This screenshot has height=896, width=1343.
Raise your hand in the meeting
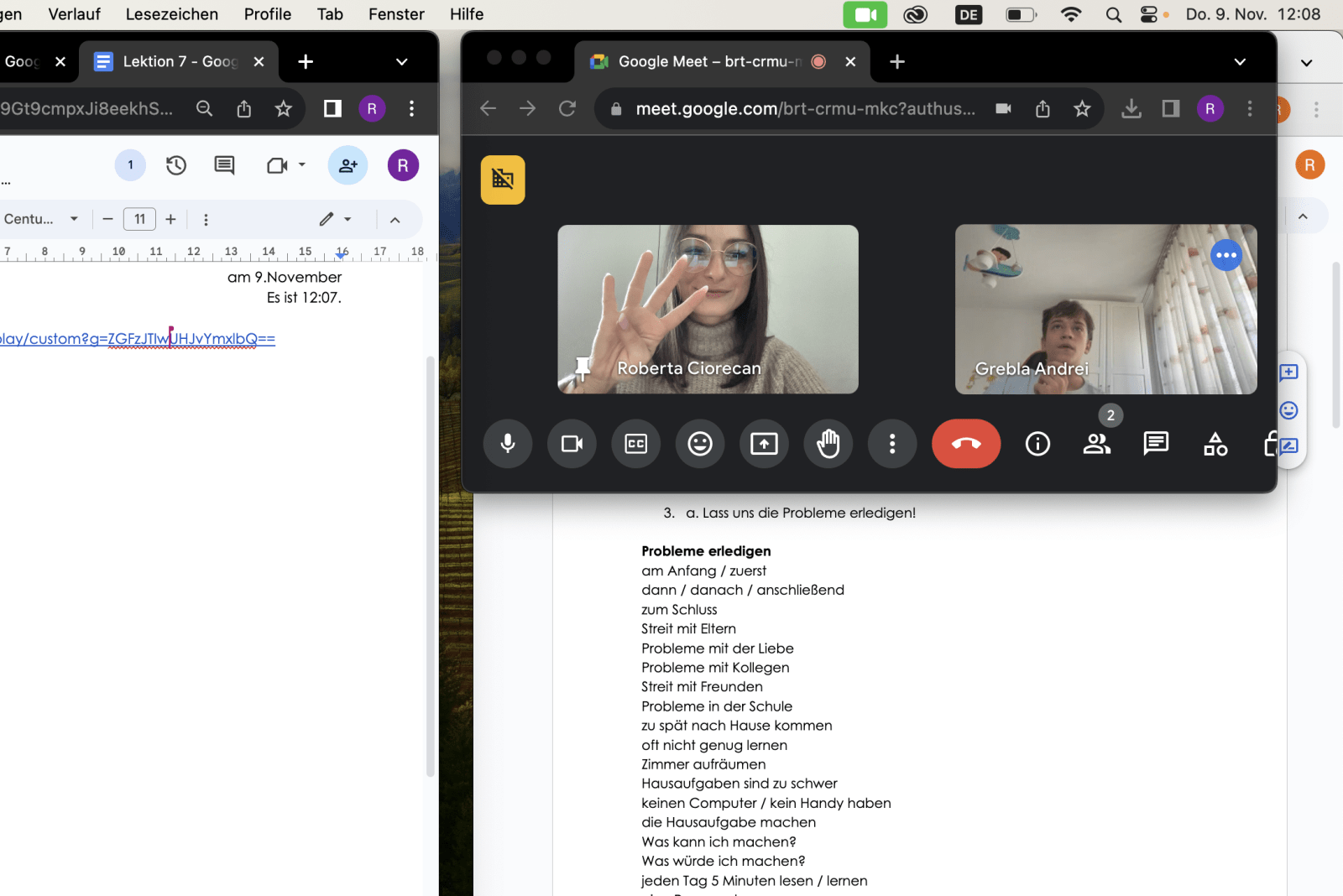[x=828, y=443]
